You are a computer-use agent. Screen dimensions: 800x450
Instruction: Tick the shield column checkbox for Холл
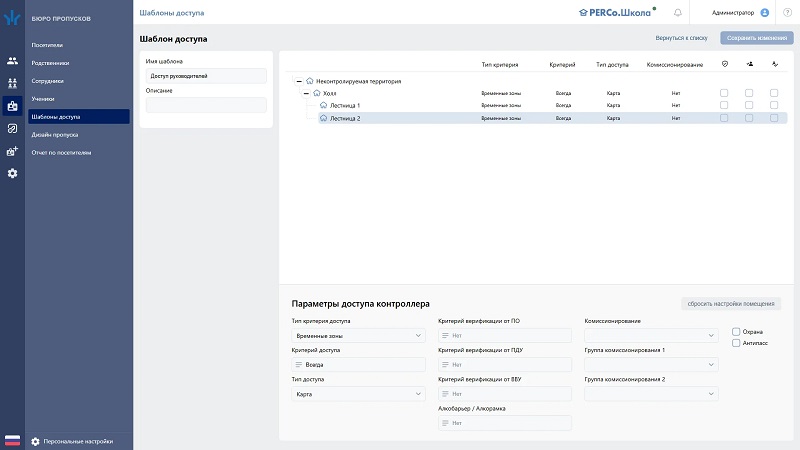pyautogui.click(x=724, y=93)
